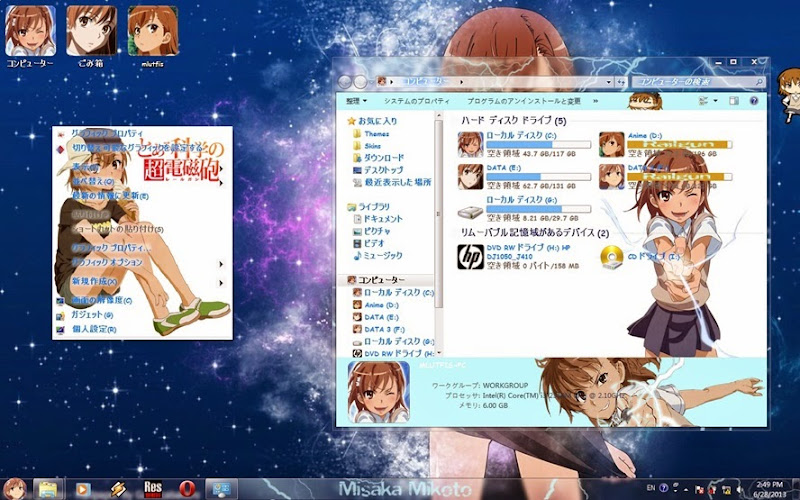Open ローカル ディスク (G:) drive in main pane
The image size is (800, 500).
[x=470, y=210]
